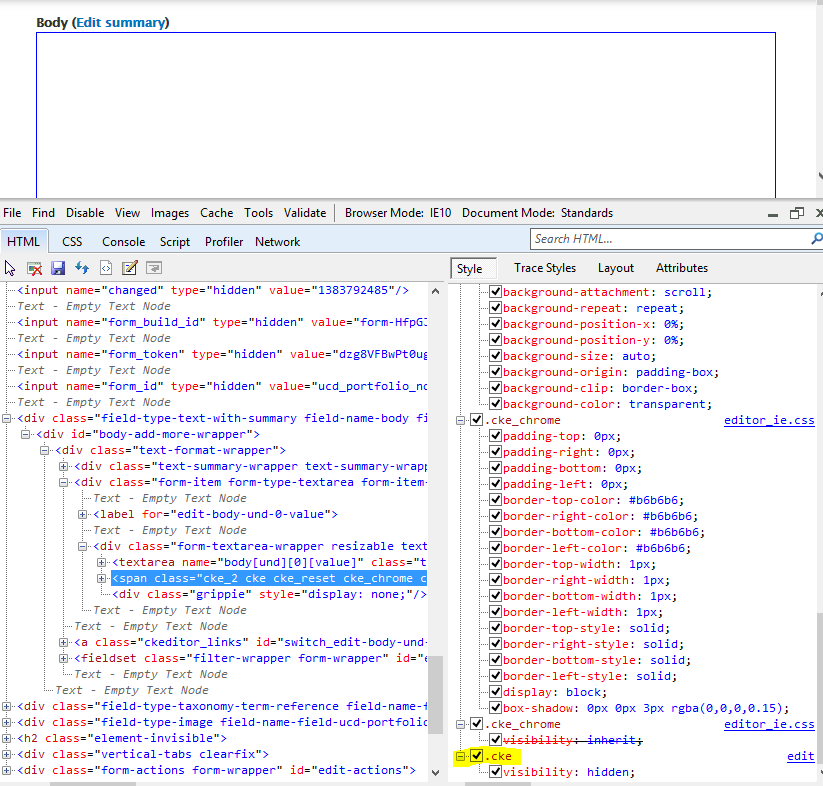
Task: Expand the fieldset filter-wrapper node
Action: click(63, 658)
